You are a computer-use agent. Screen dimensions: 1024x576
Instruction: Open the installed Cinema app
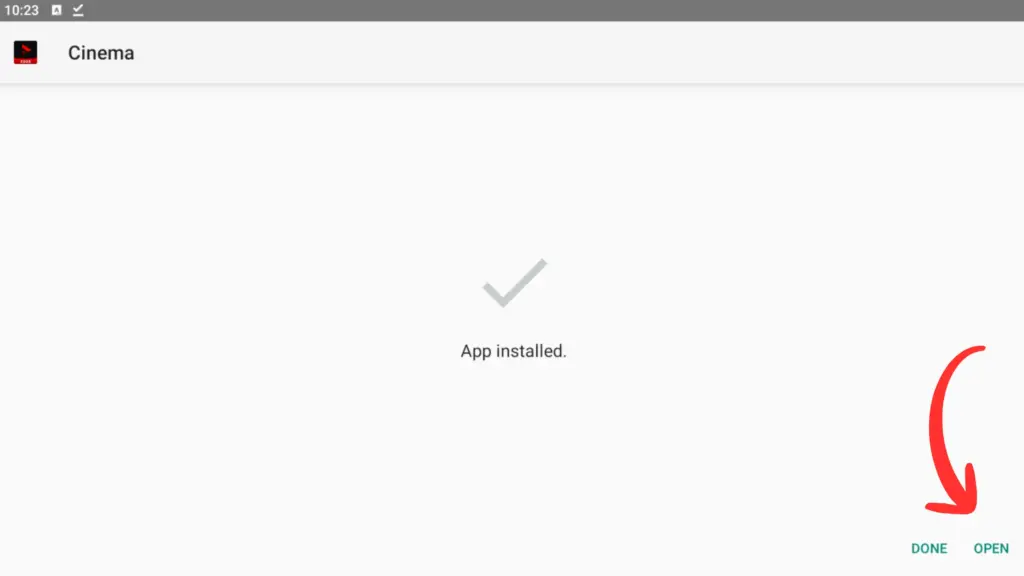[991, 549]
